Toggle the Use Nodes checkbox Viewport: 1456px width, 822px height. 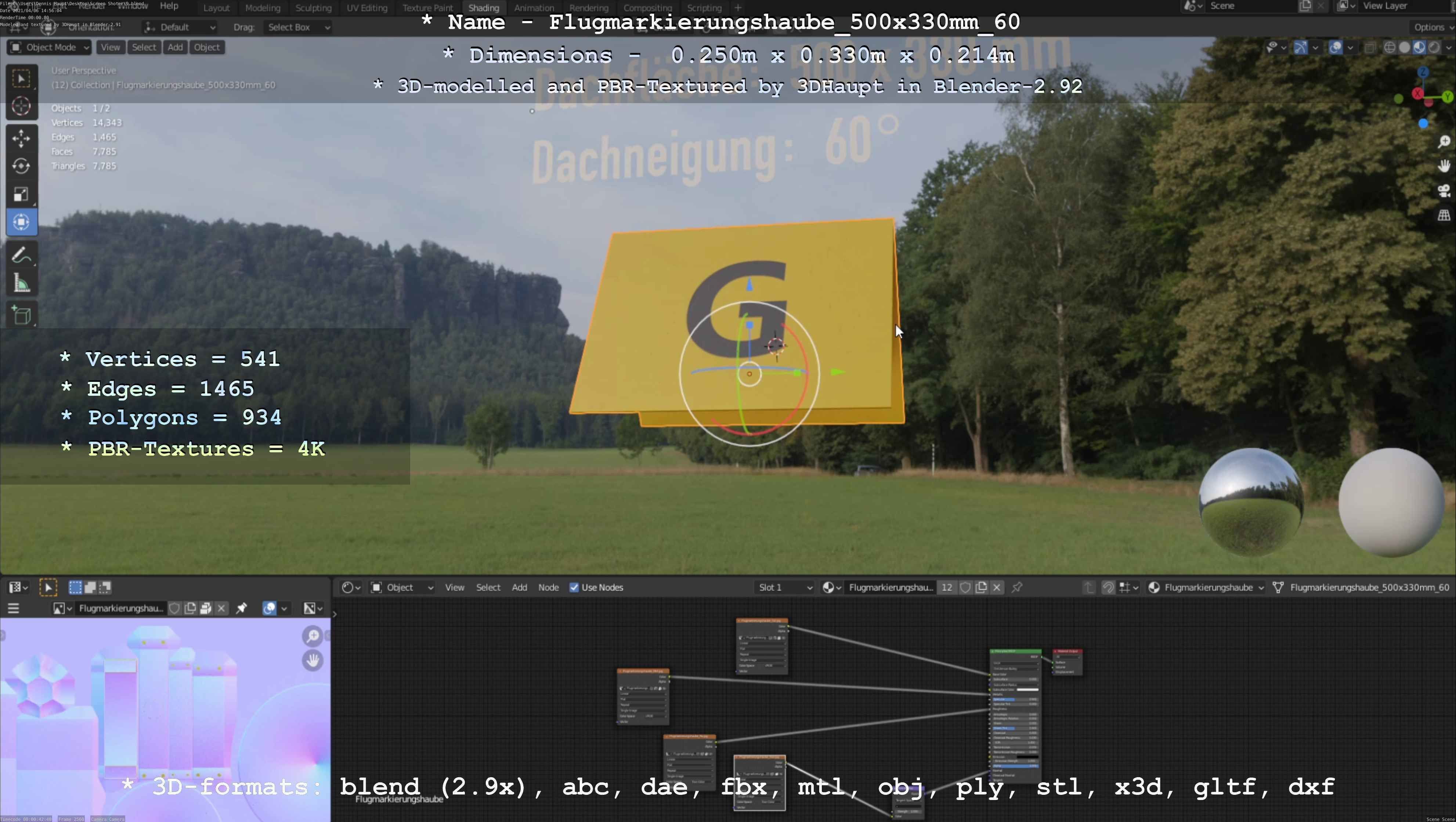574,587
